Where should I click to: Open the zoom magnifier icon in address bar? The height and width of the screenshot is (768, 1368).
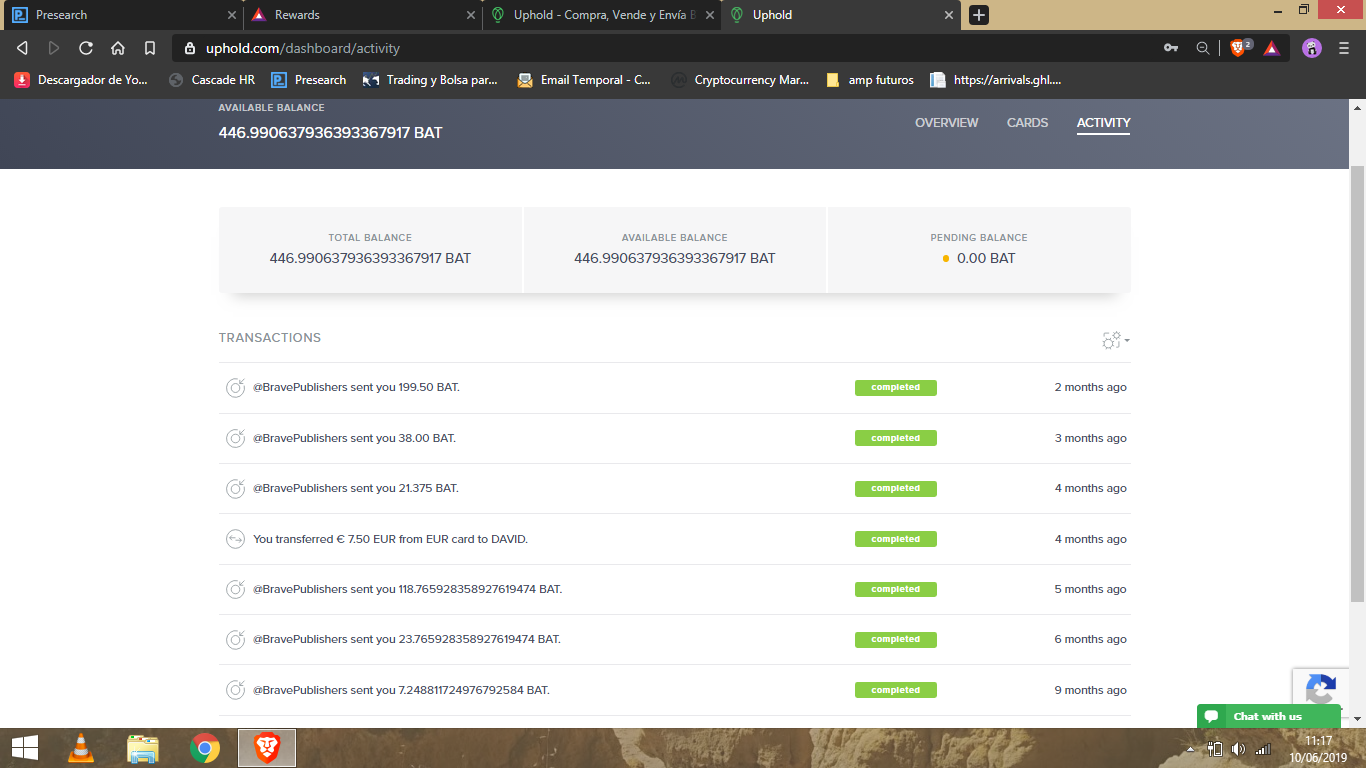pos(1203,48)
